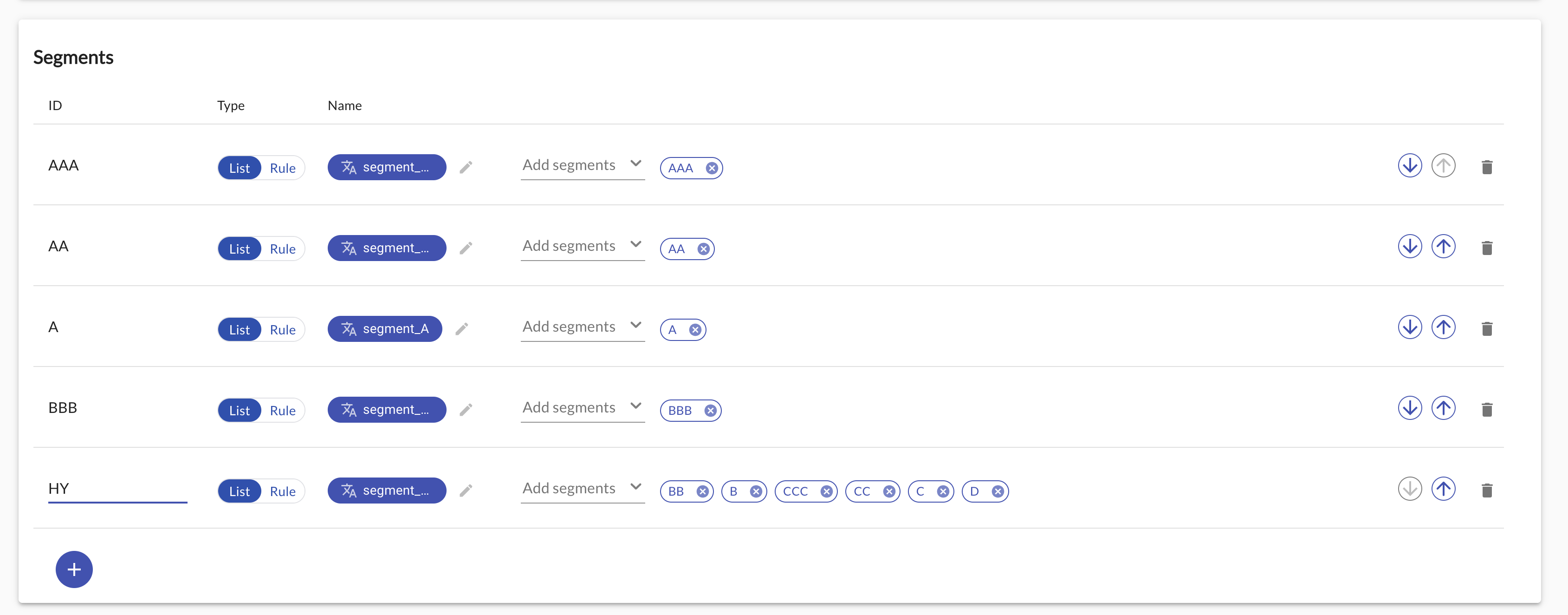Viewport: 1568px width, 615px height.
Task: Edit the AAA row segment name
Action: coord(466,167)
